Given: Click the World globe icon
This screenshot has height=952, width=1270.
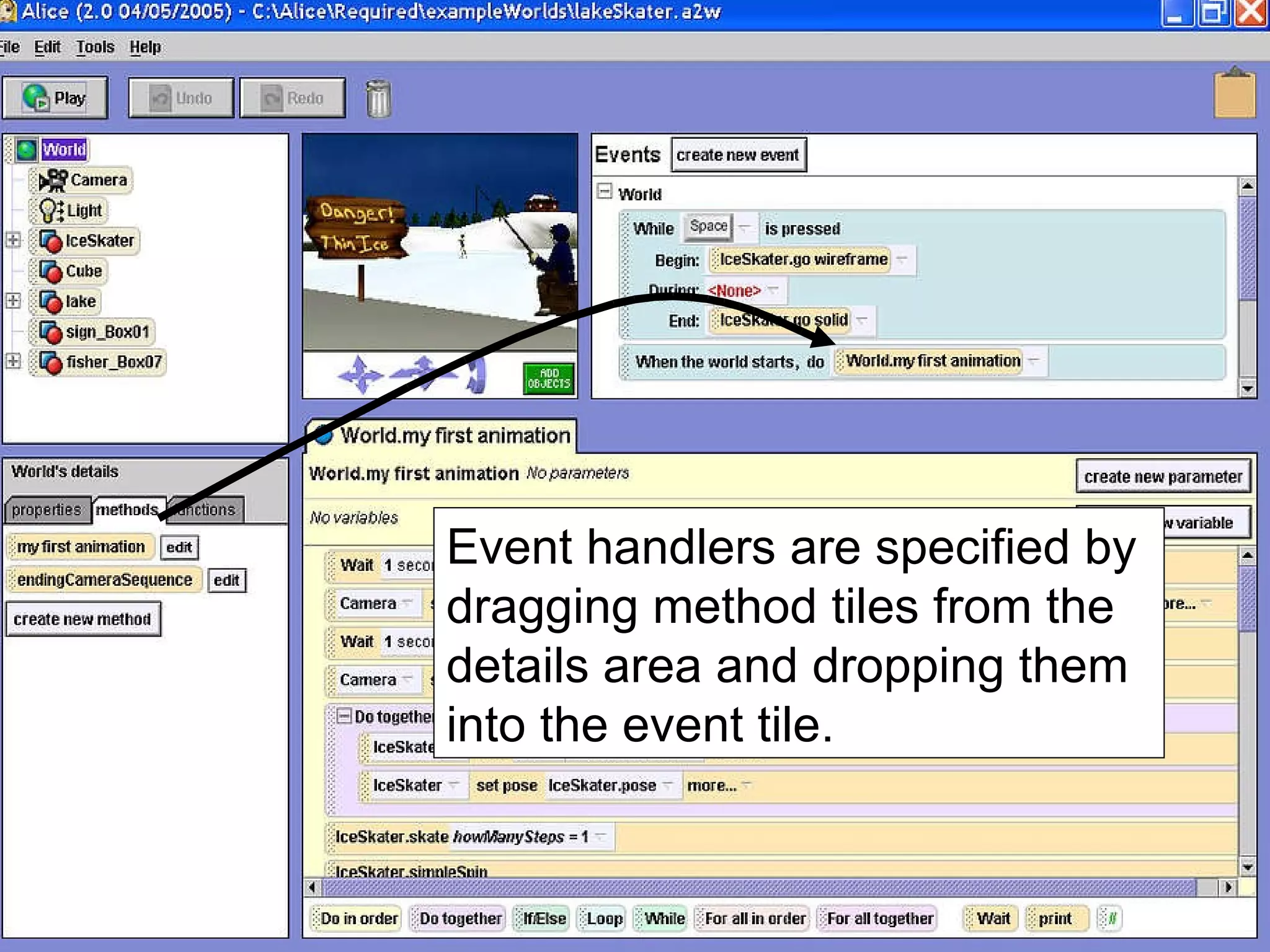Looking at the screenshot, I should point(27,149).
